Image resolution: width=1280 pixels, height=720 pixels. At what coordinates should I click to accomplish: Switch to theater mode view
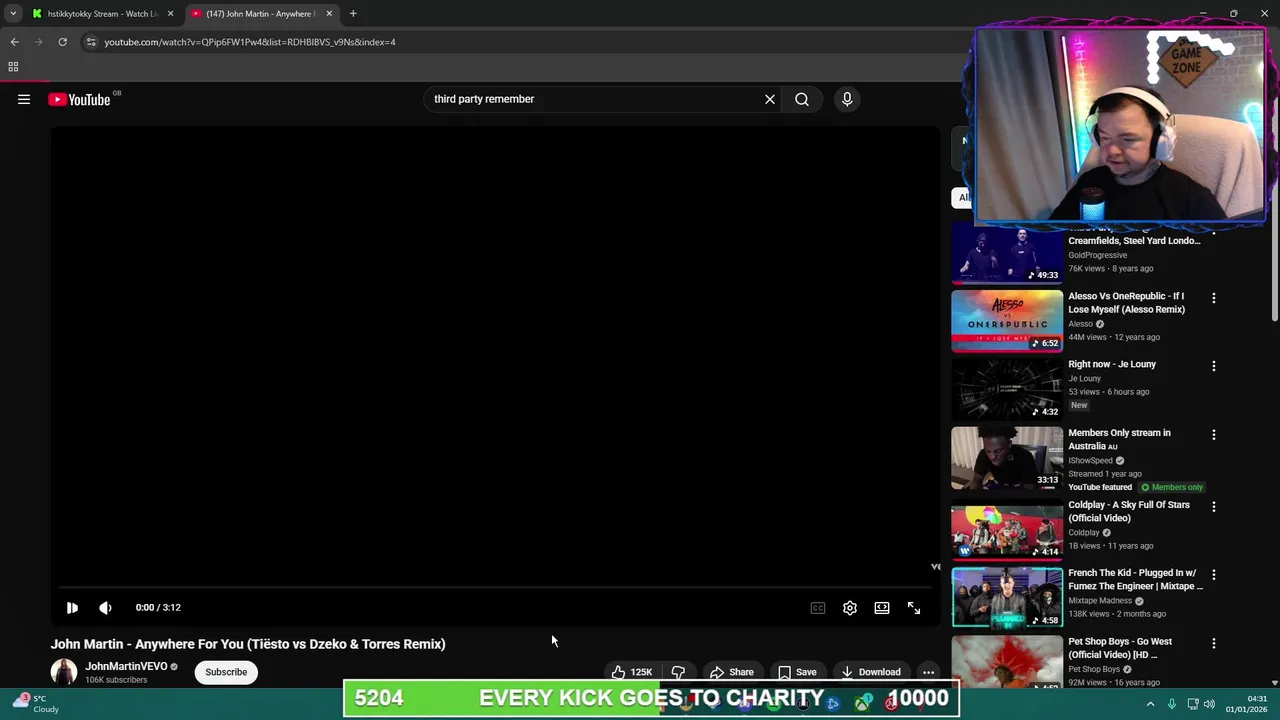coord(882,607)
